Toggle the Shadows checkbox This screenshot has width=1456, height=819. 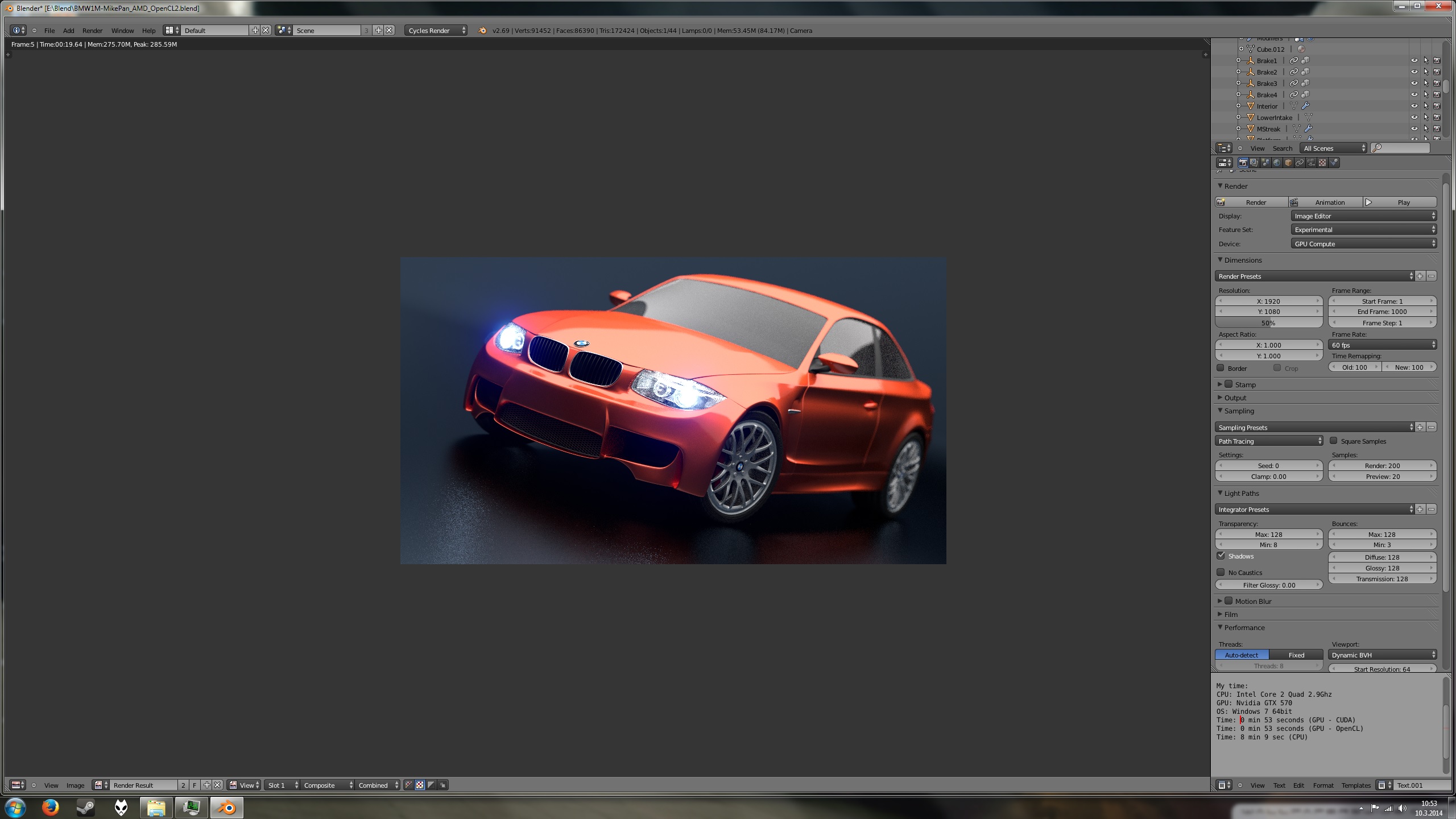click(x=1221, y=556)
